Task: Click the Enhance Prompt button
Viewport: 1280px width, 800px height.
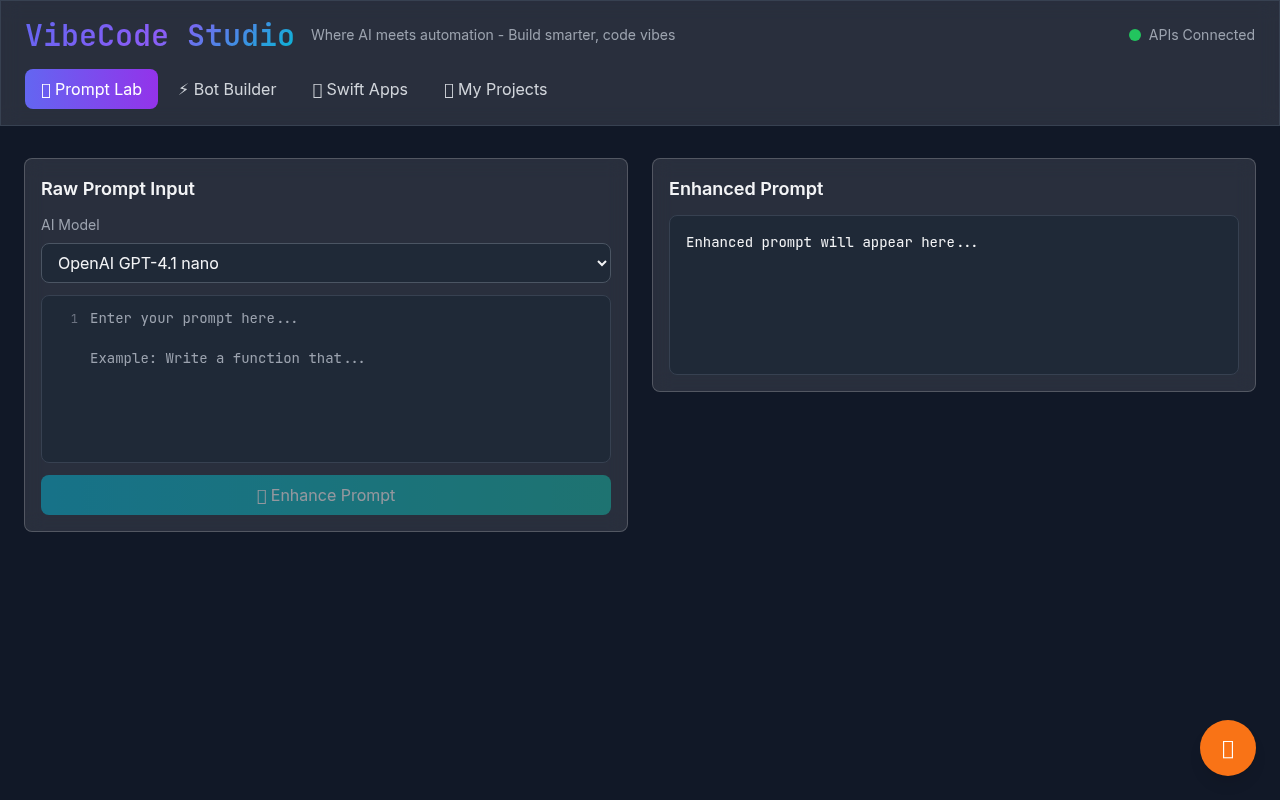Action: click(326, 495)
